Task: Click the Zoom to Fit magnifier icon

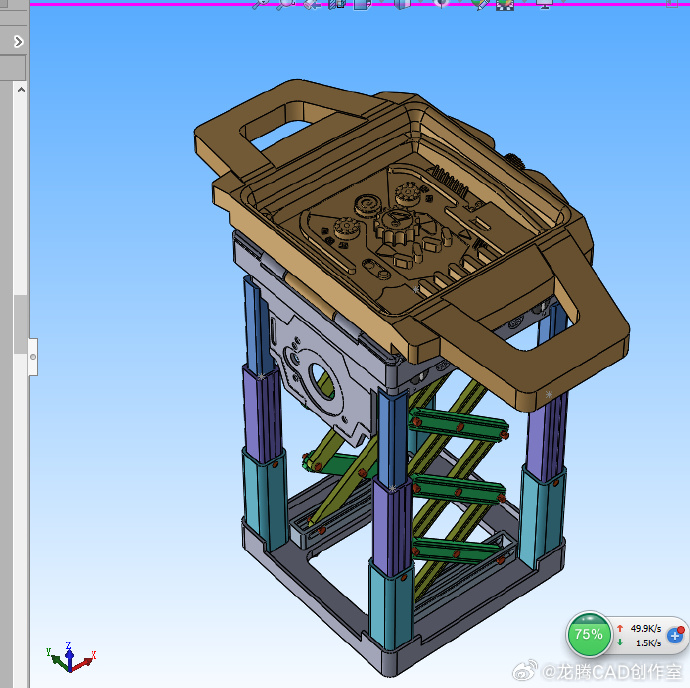Action: pos(259,4)
